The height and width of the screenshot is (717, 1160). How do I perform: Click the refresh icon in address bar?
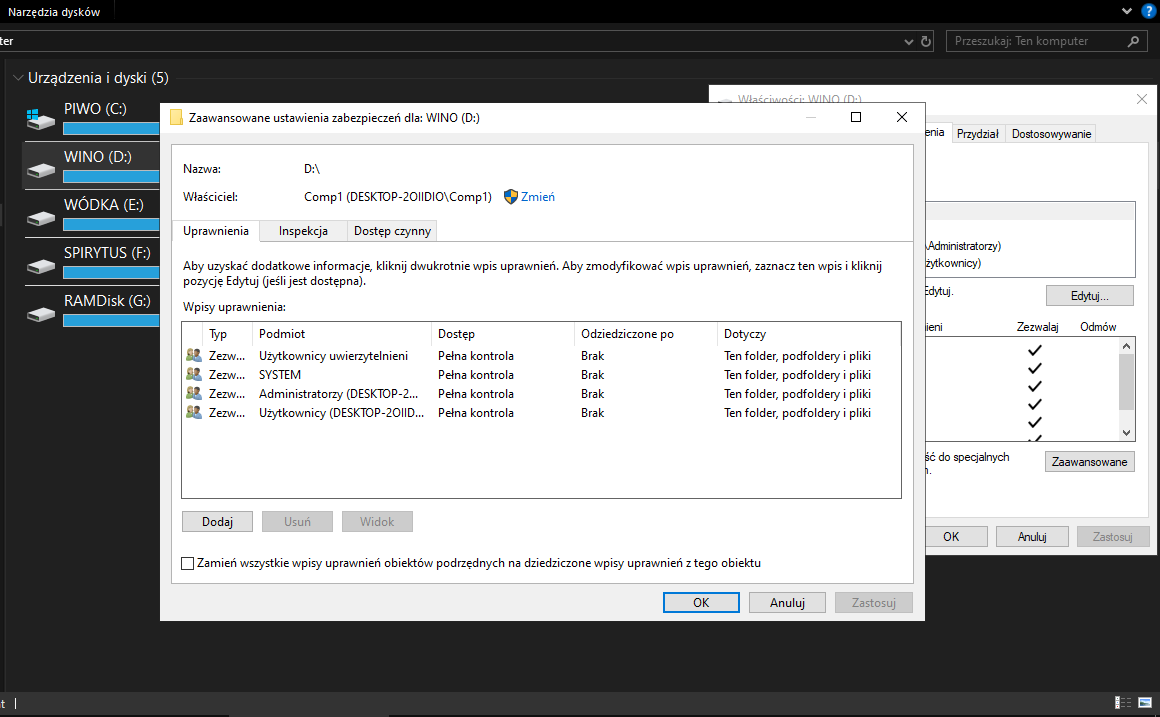[926, 42]
